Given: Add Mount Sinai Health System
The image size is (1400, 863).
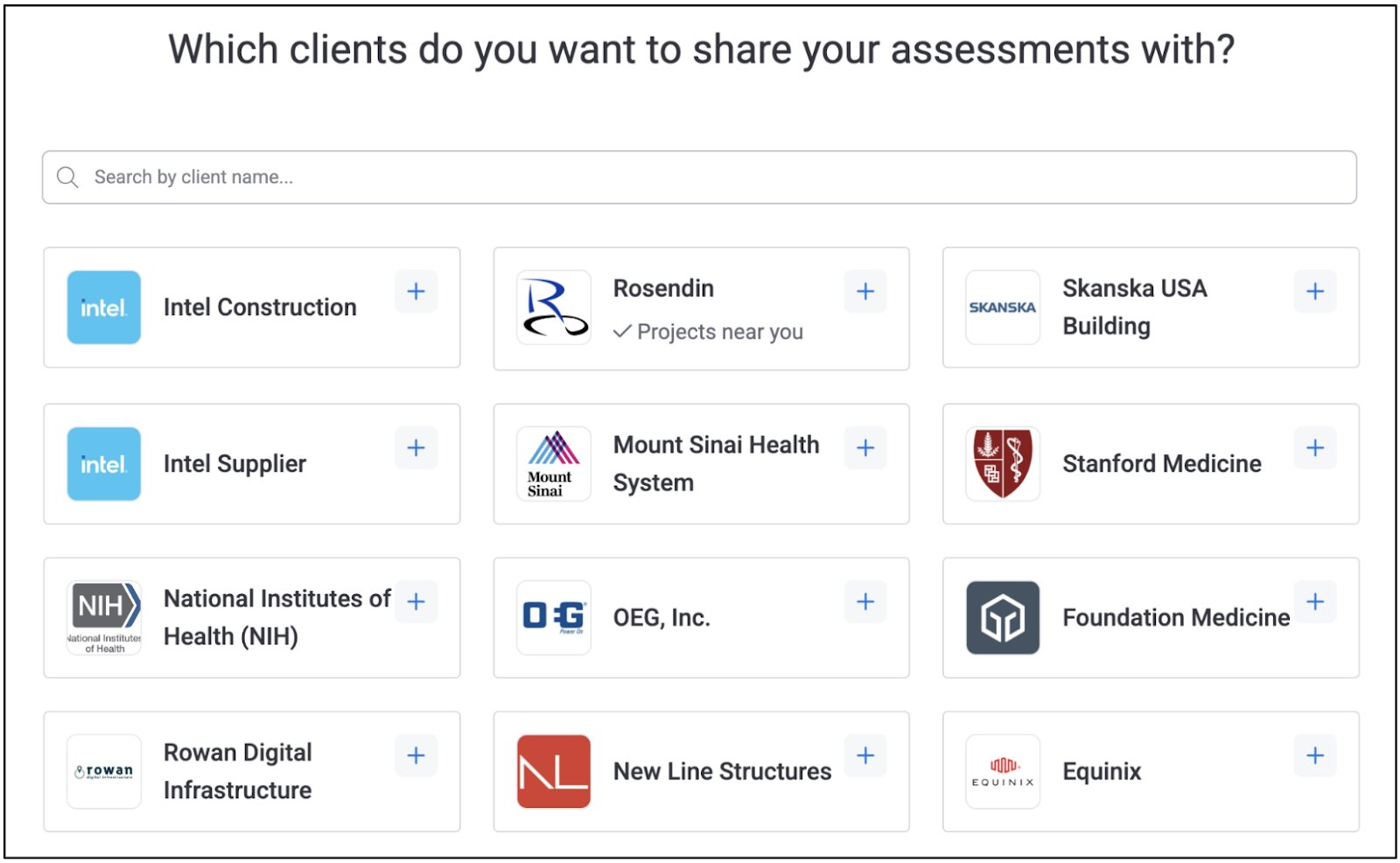Looking at the screenshot, I should click(x=865, y=448).
